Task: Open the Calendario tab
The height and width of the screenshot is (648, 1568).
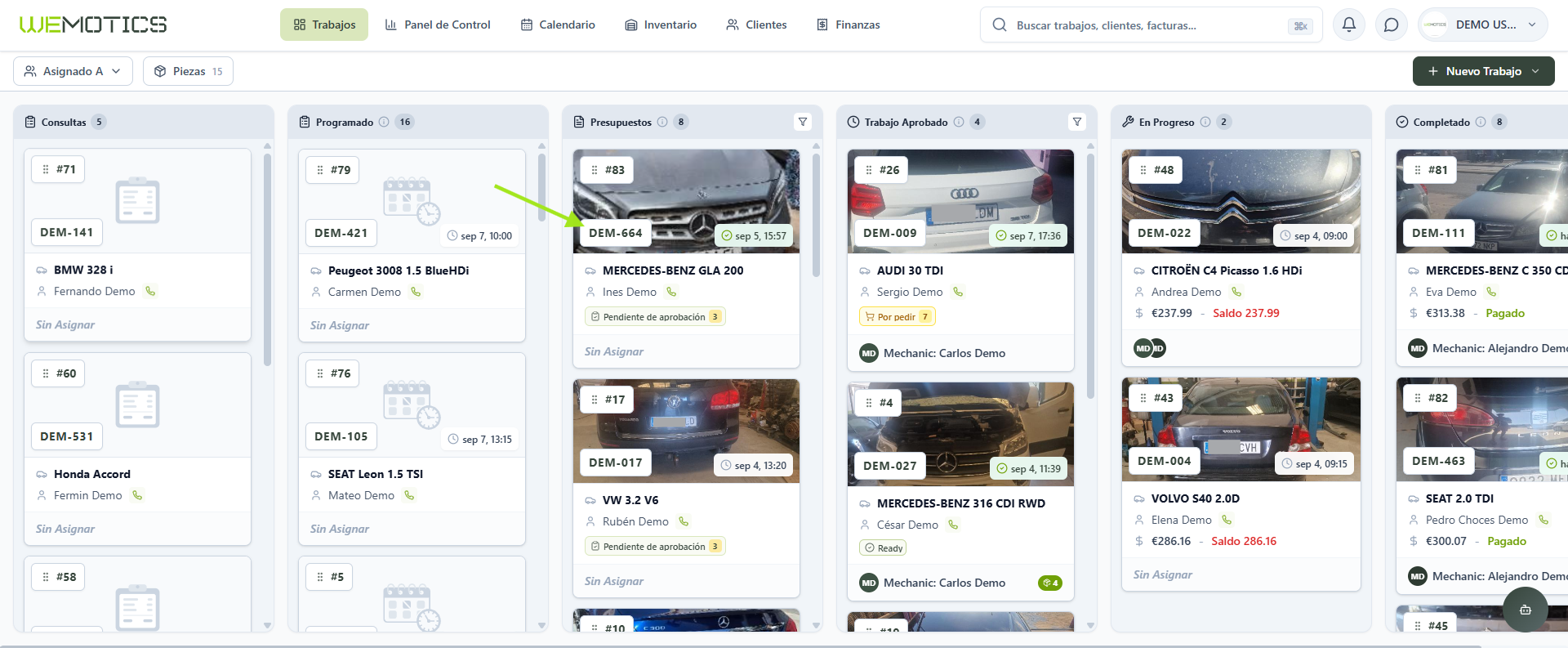Action: (x=558, y=25)
